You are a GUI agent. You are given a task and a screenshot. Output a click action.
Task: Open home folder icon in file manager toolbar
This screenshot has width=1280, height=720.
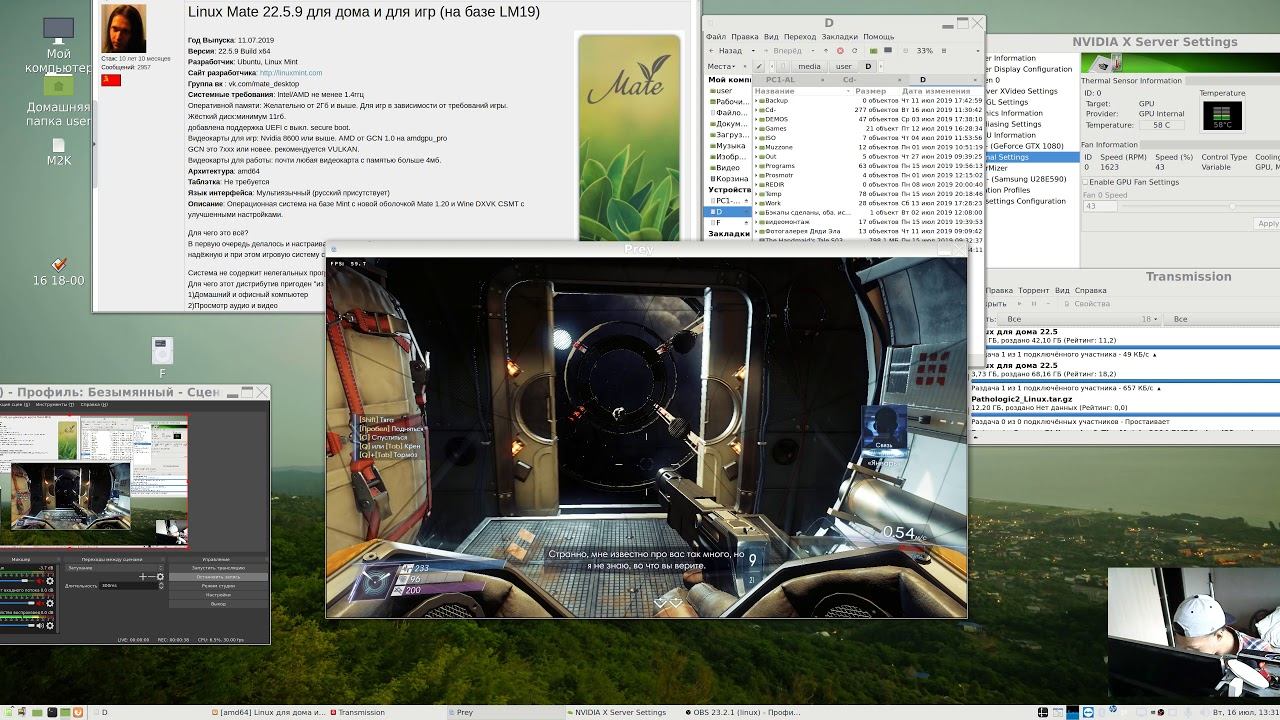(873, 51)
